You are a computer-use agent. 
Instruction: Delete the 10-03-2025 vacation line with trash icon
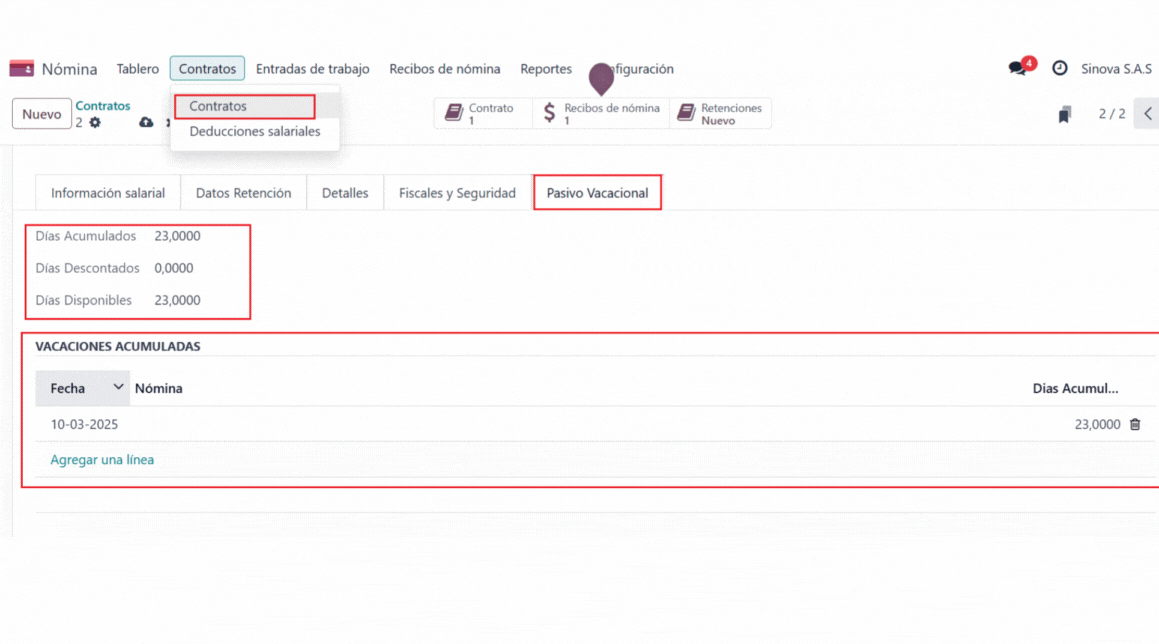pos(1135,424)
